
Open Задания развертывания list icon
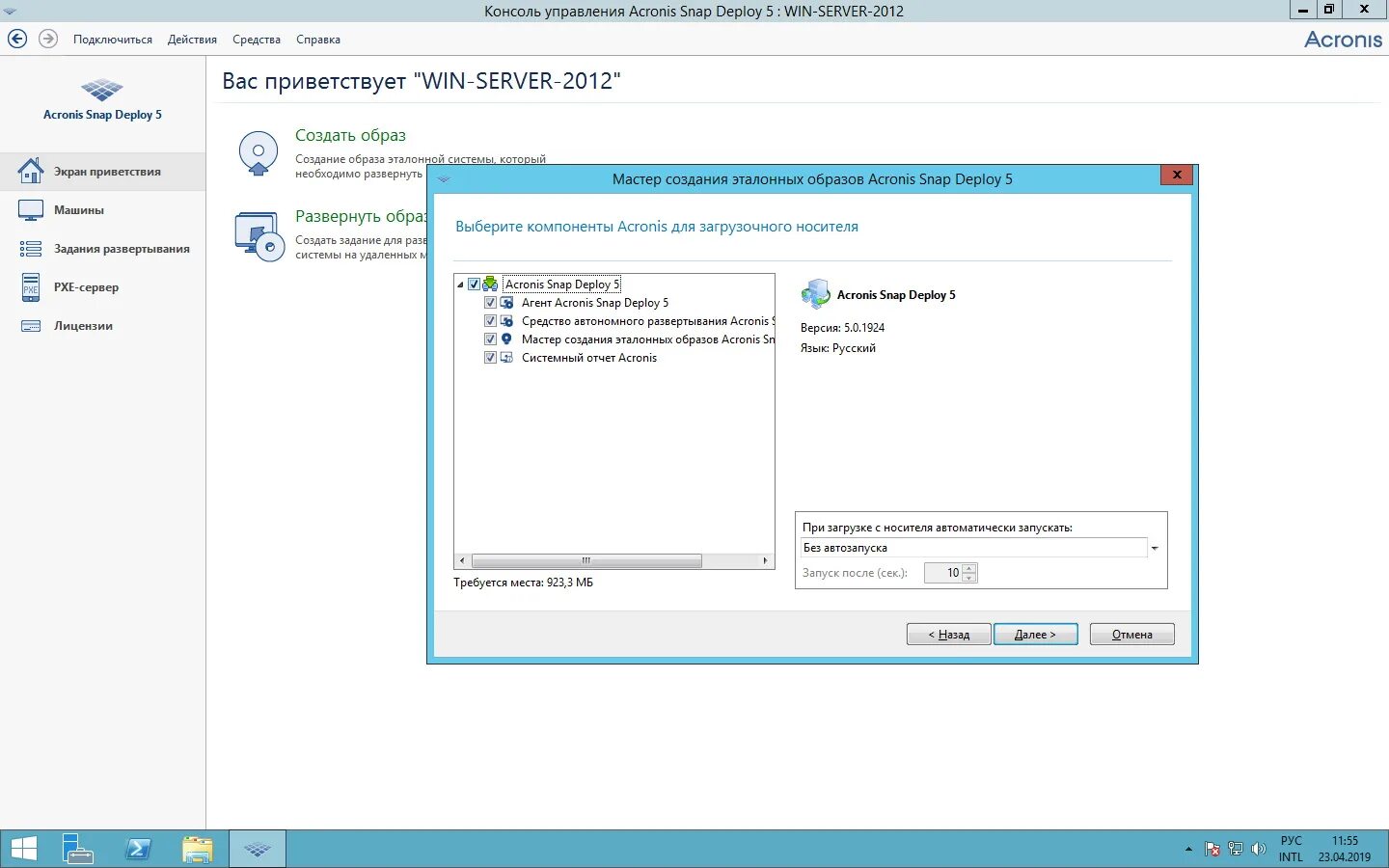[31, 249]
